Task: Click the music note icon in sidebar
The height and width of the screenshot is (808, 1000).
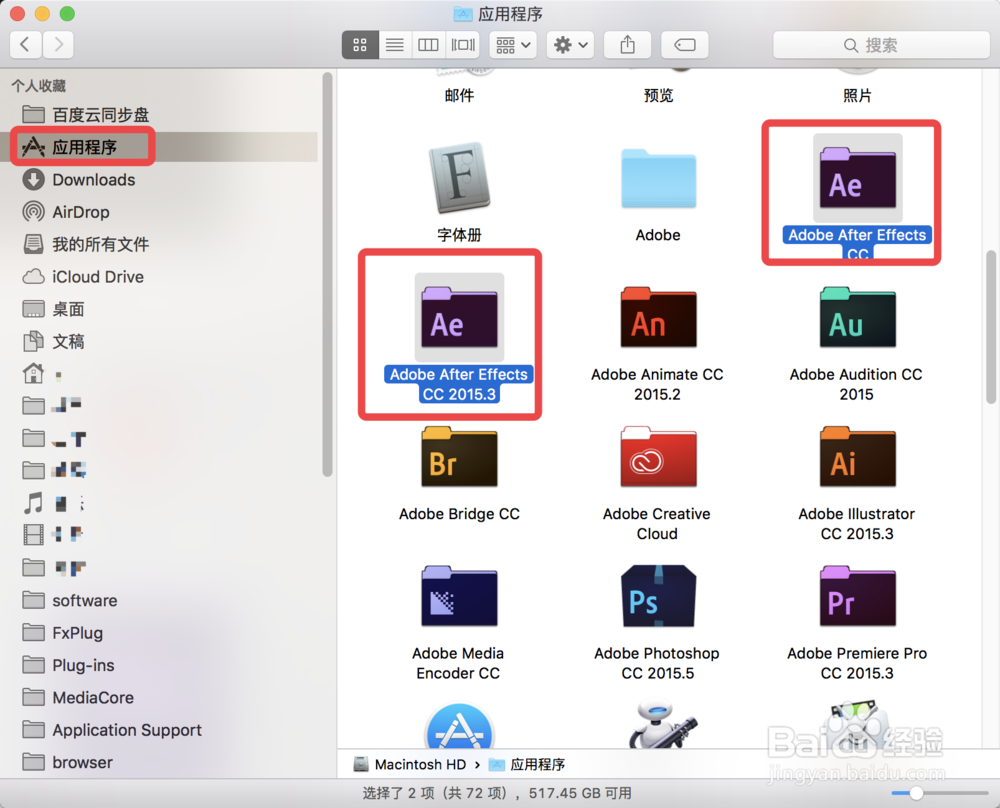Action: (33, 503)
